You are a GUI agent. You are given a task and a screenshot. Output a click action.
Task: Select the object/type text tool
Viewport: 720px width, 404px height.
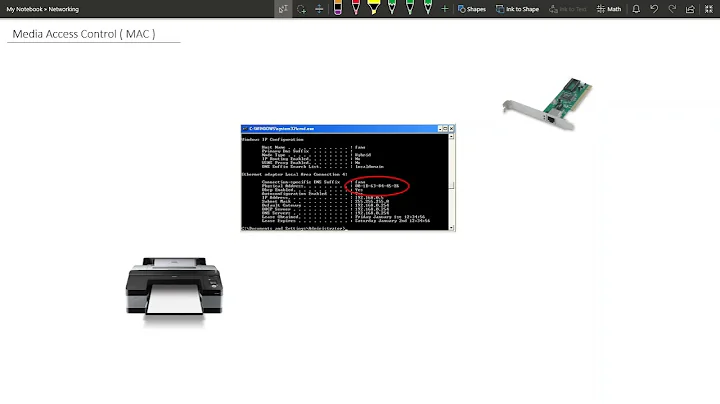pyautogui.click(x=283, y=9)
